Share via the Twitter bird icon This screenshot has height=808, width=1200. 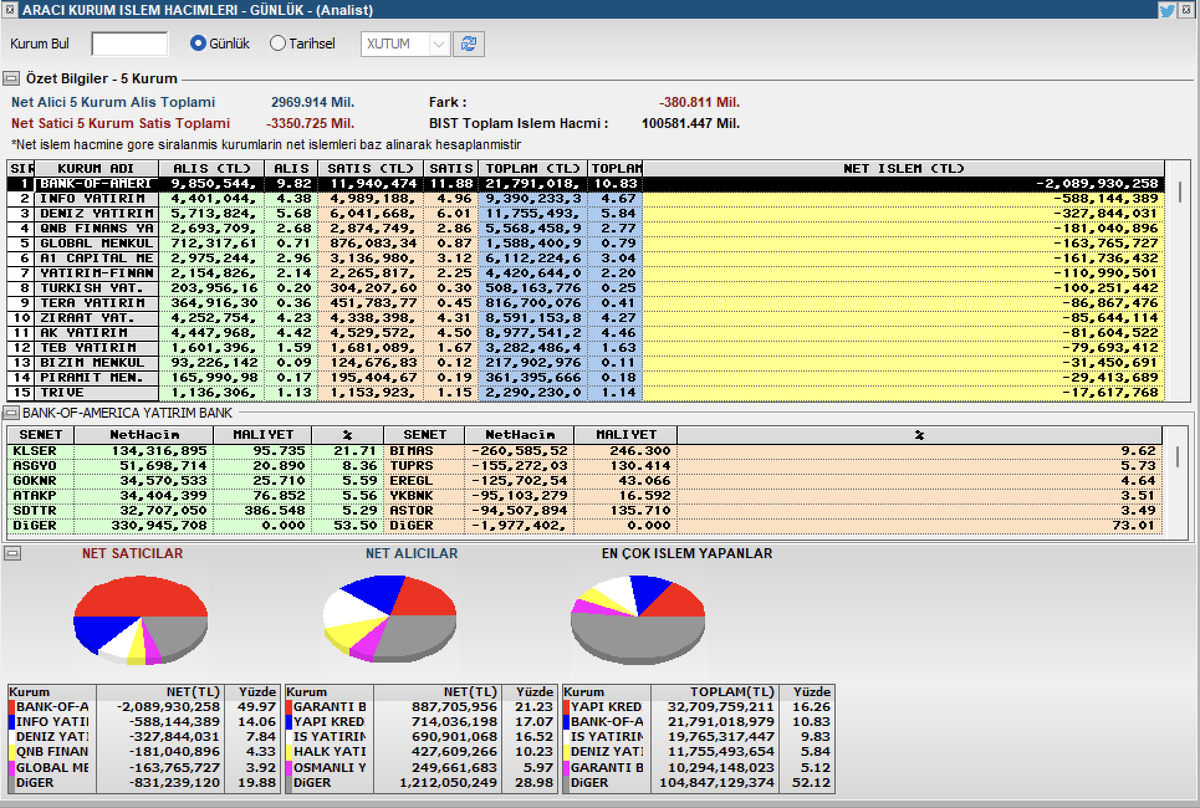click(x=1166, y=11)
